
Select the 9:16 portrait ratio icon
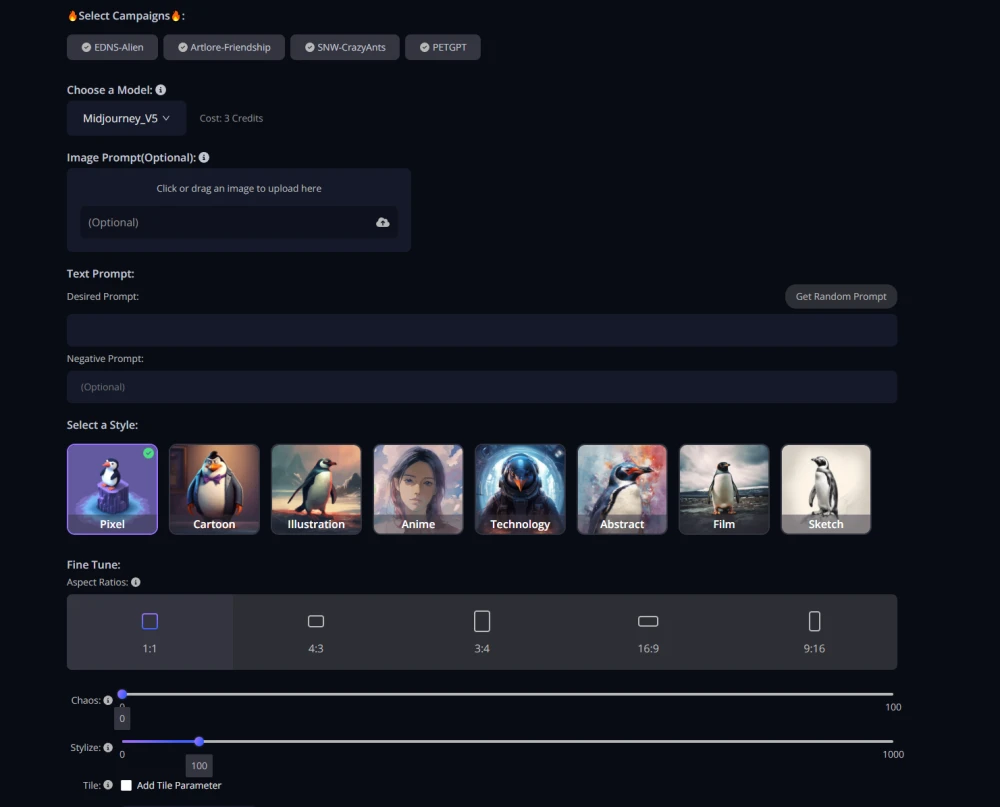coord(814,621)
